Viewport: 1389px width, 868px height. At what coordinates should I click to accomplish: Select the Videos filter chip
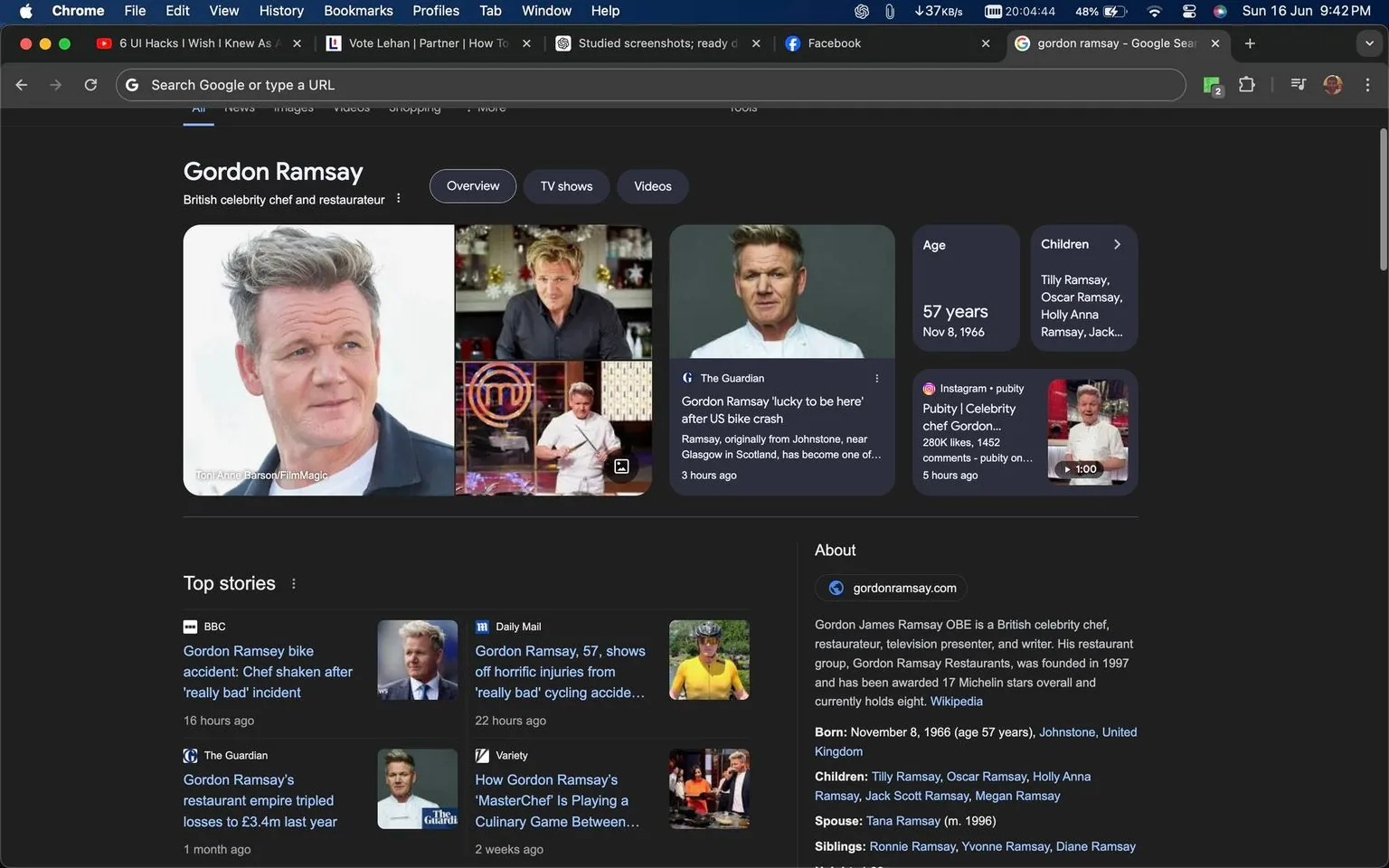point(652,186)
